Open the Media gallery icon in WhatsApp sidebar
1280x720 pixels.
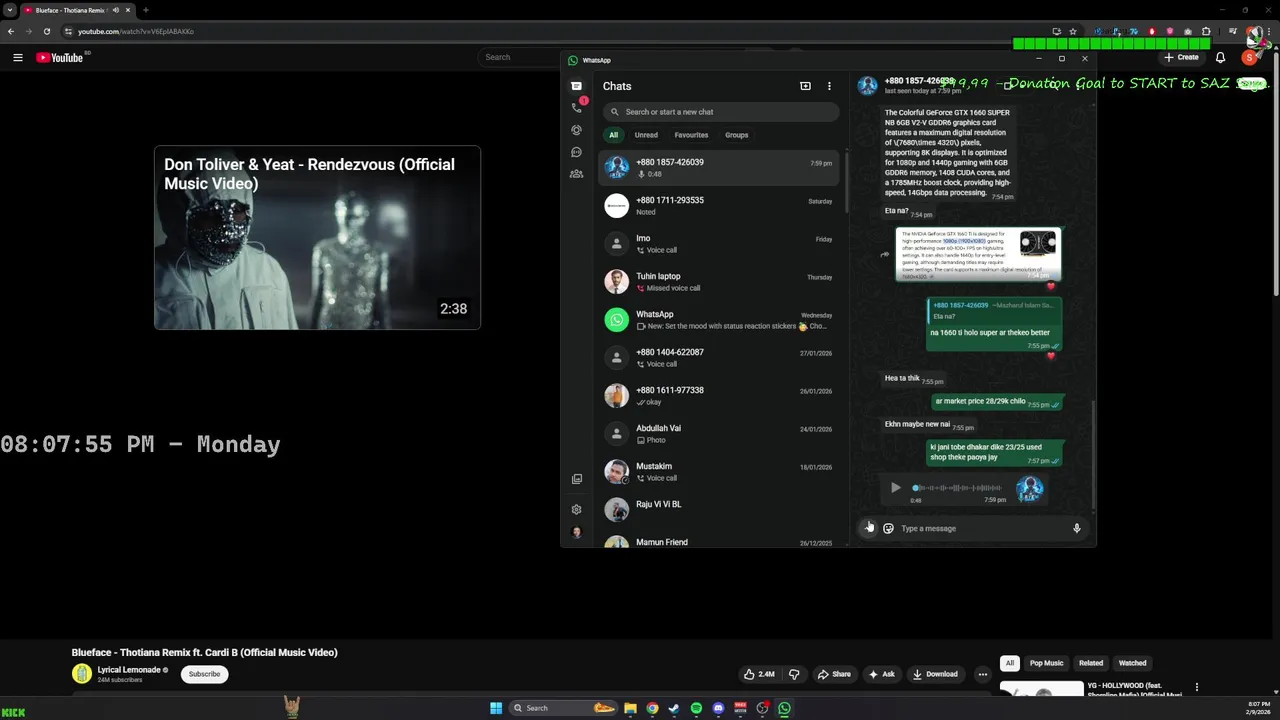click(576, 479)
